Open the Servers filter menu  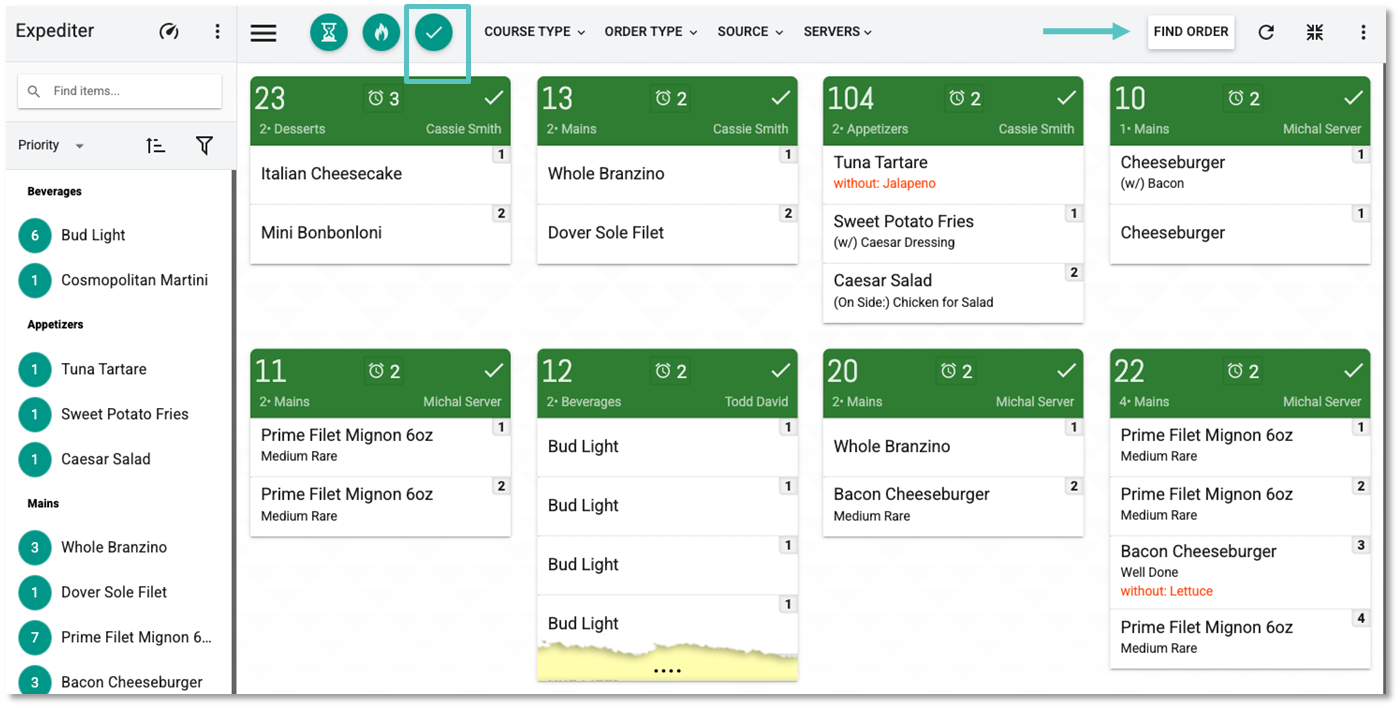(838, 32)
